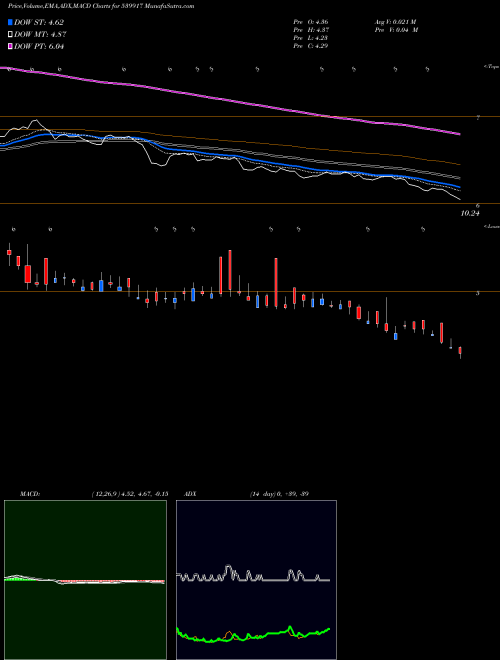The width and height of the screenshot is (500, 660).
Task: Click the blue DOW ST legend swatch
Action: click(x=10, y=22)
